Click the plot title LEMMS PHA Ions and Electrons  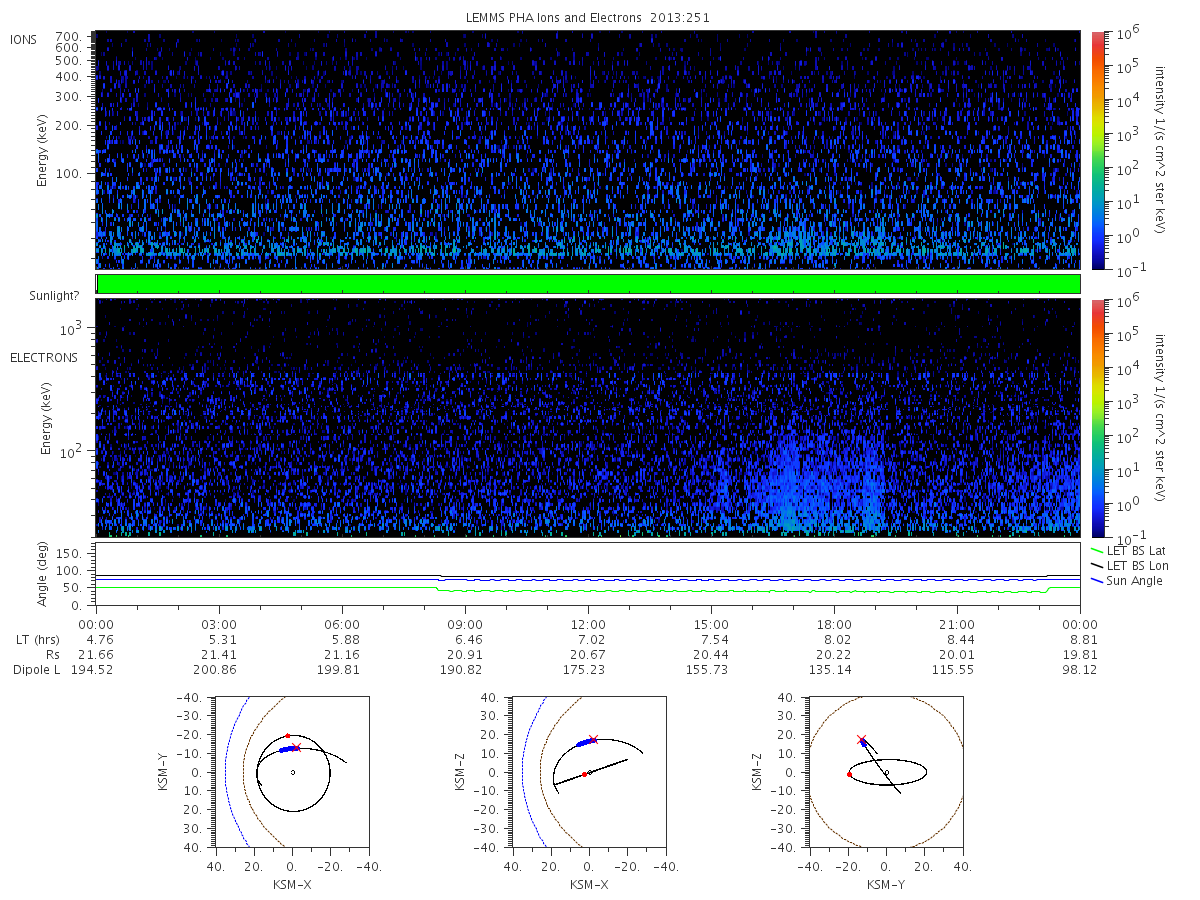(x=588, y=17)
